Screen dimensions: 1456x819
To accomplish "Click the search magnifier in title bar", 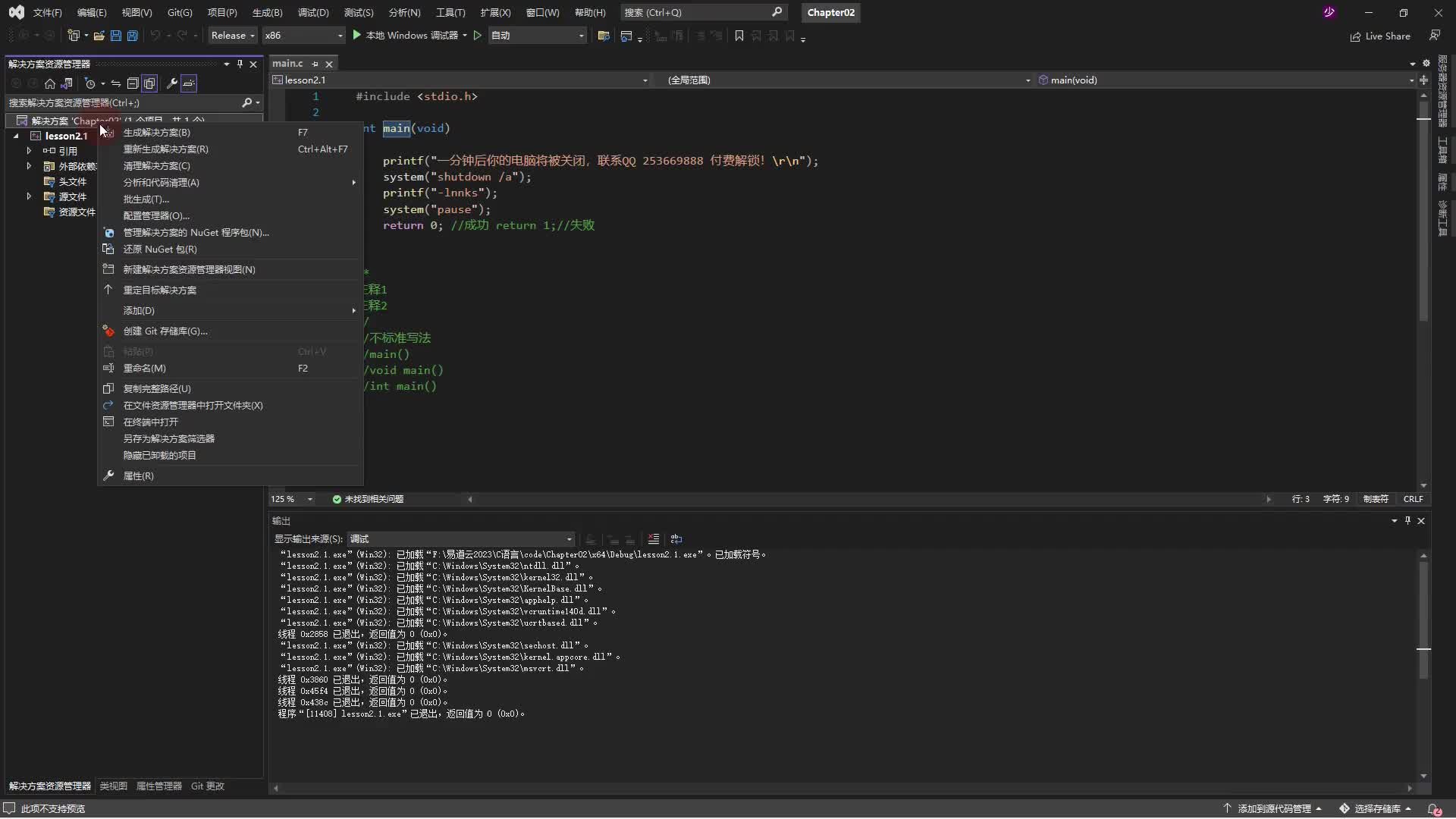I will 777,12.
